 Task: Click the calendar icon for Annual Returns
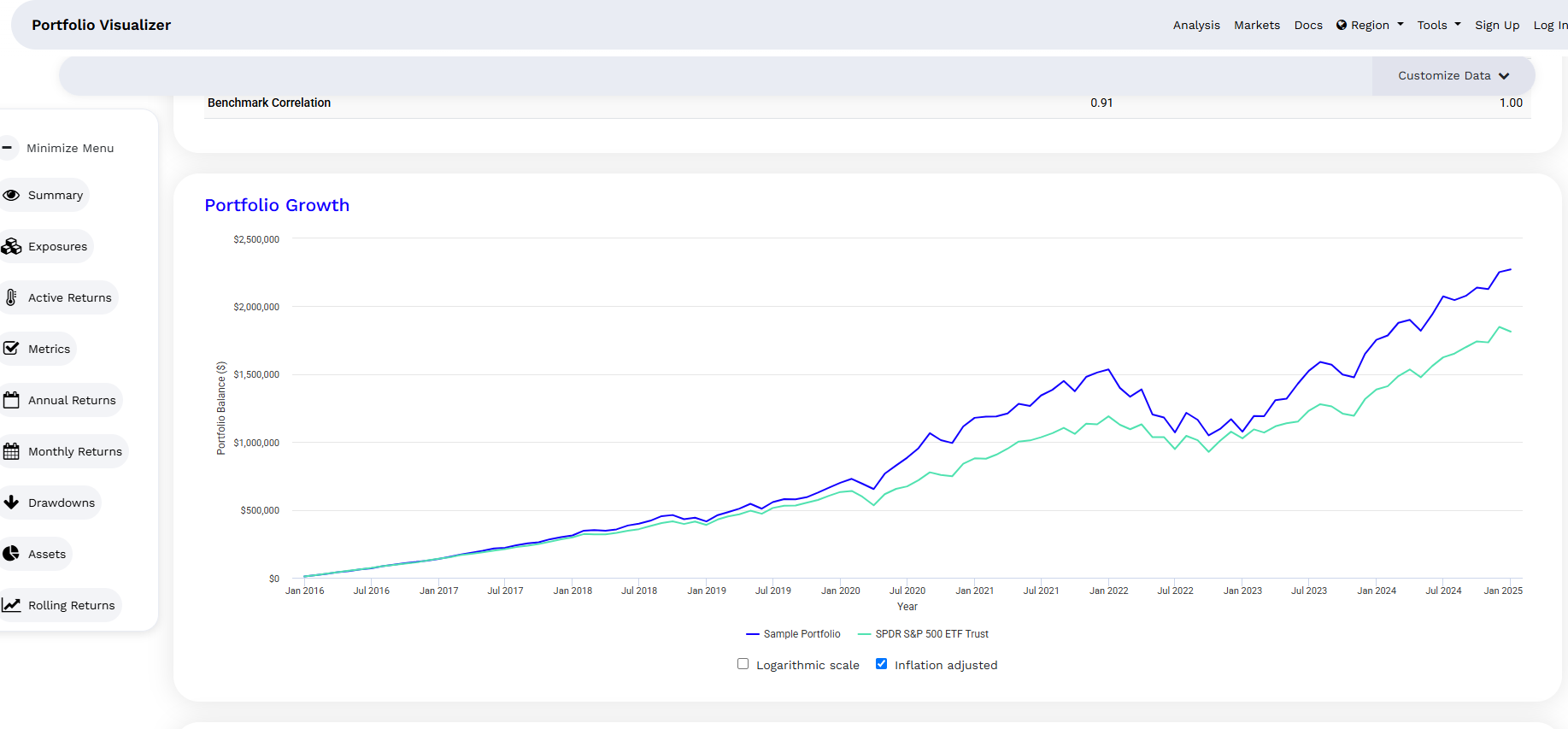11,400
